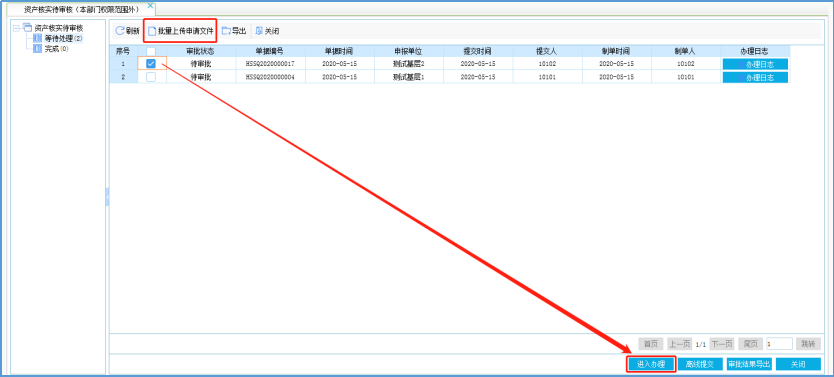Click the 刷新 refresh icon
This screenshot has width=834, height=377.
[120, 31]
